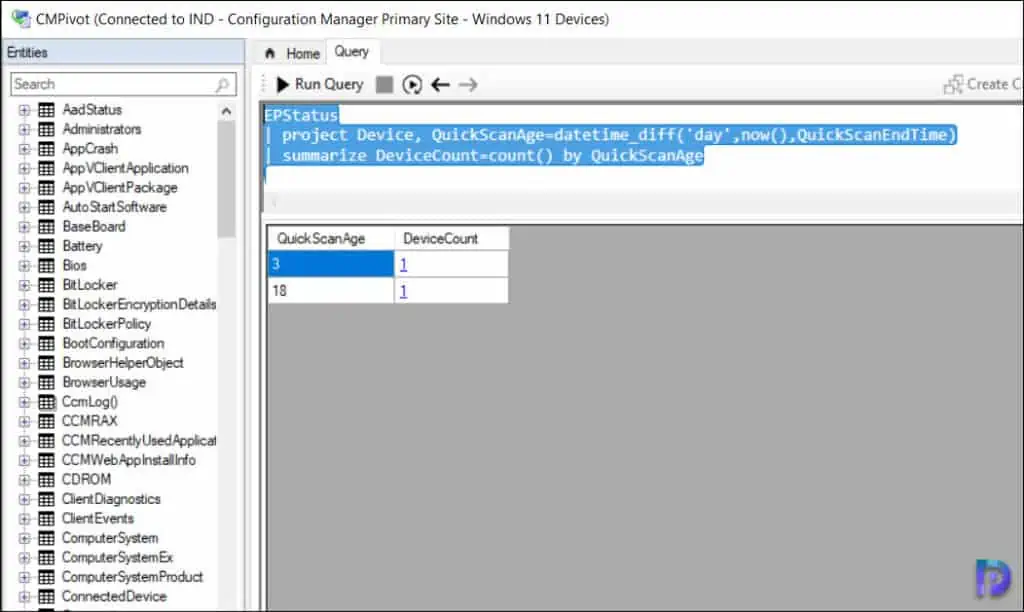Click the Entities panel header

(123, 52)
